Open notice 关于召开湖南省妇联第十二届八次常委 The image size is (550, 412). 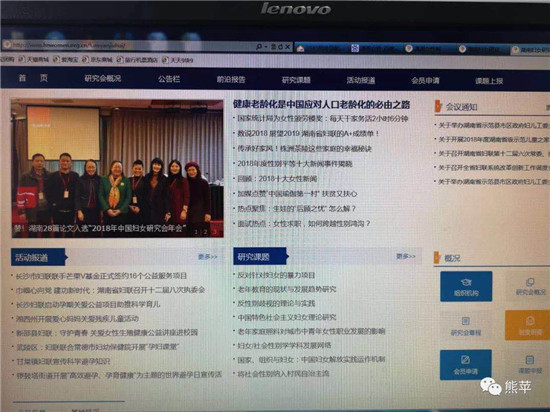click(494, 153)
